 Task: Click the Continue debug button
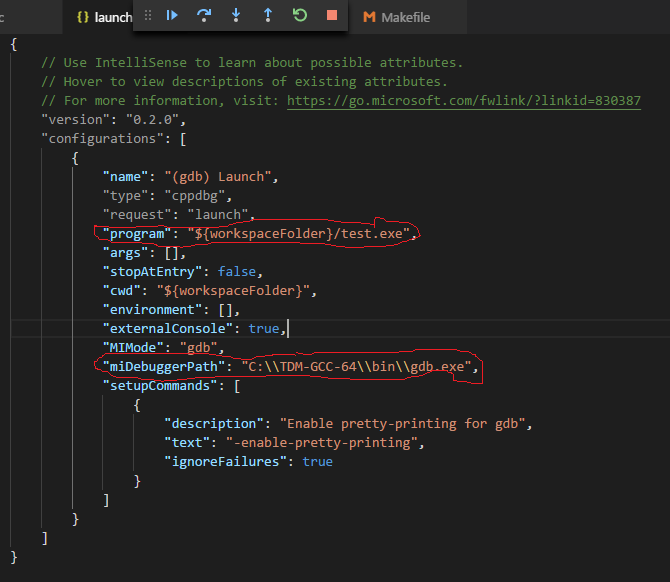pos(172,16)
